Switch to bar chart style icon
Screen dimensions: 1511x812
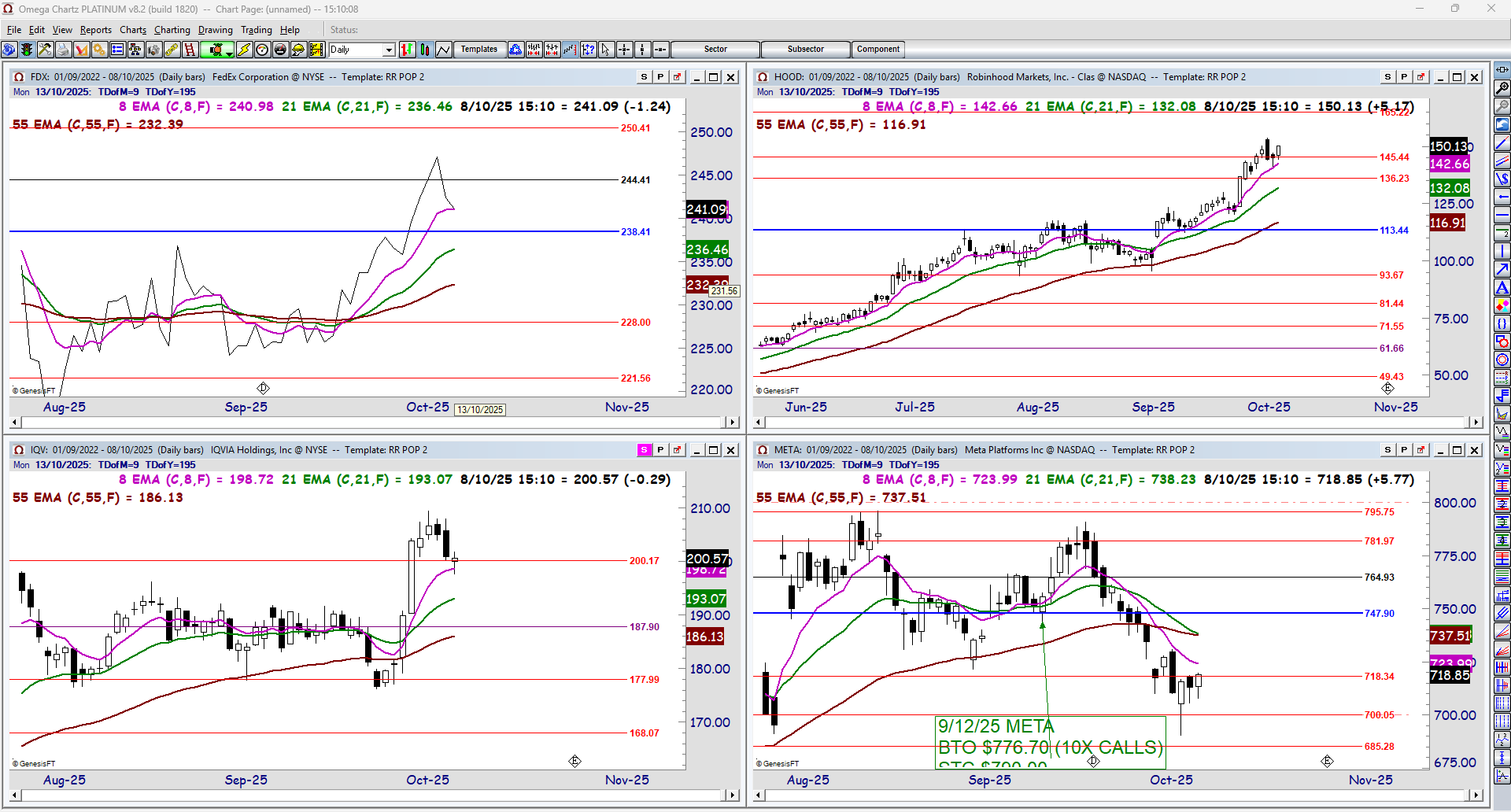pyautogui.click(x=407, y=50)
